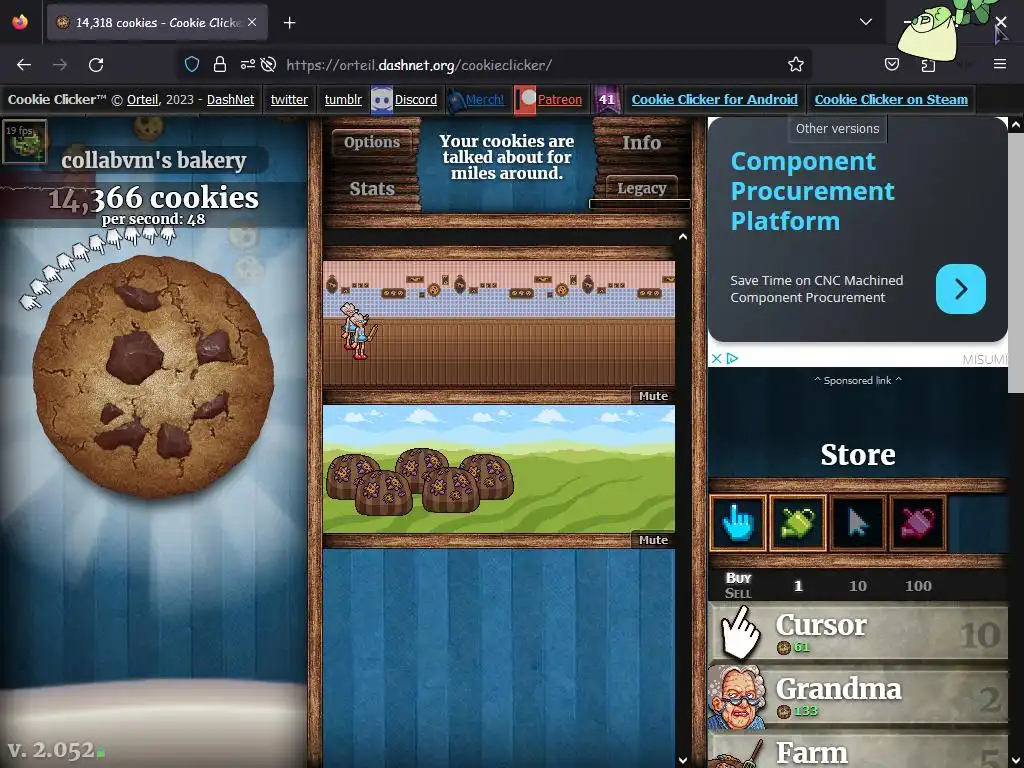1024x768 pixels.
Task: Switch store mode to Sell
Action: coord(739,593)
